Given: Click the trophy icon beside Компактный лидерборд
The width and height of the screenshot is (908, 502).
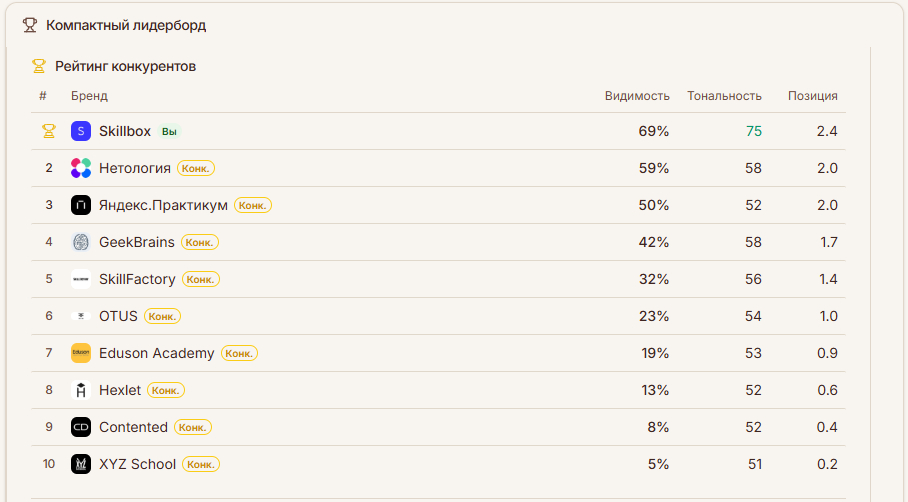Looking at the screenshot, I should click(x=30, y=25).
